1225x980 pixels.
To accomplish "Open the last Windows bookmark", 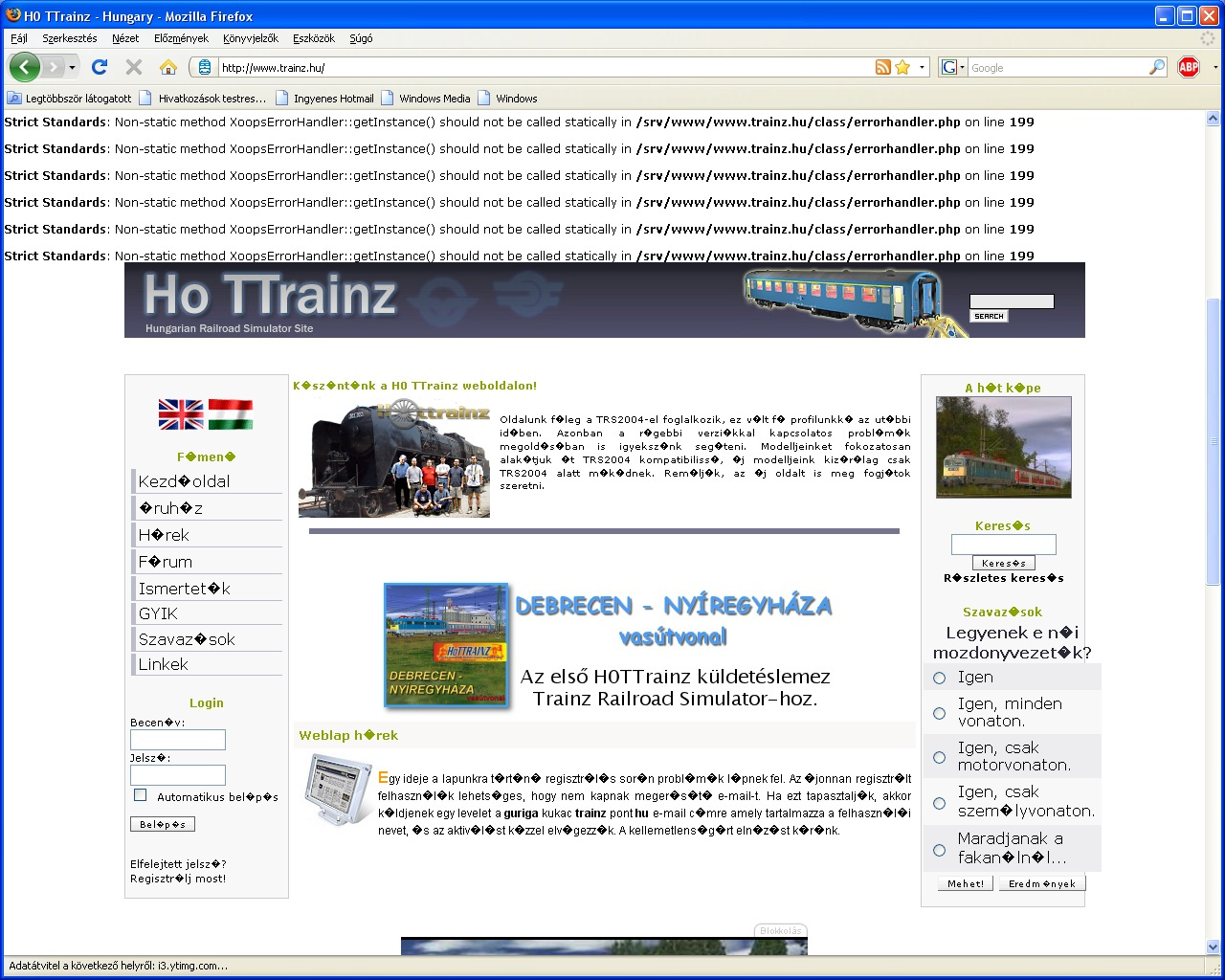I will [508, 98].
